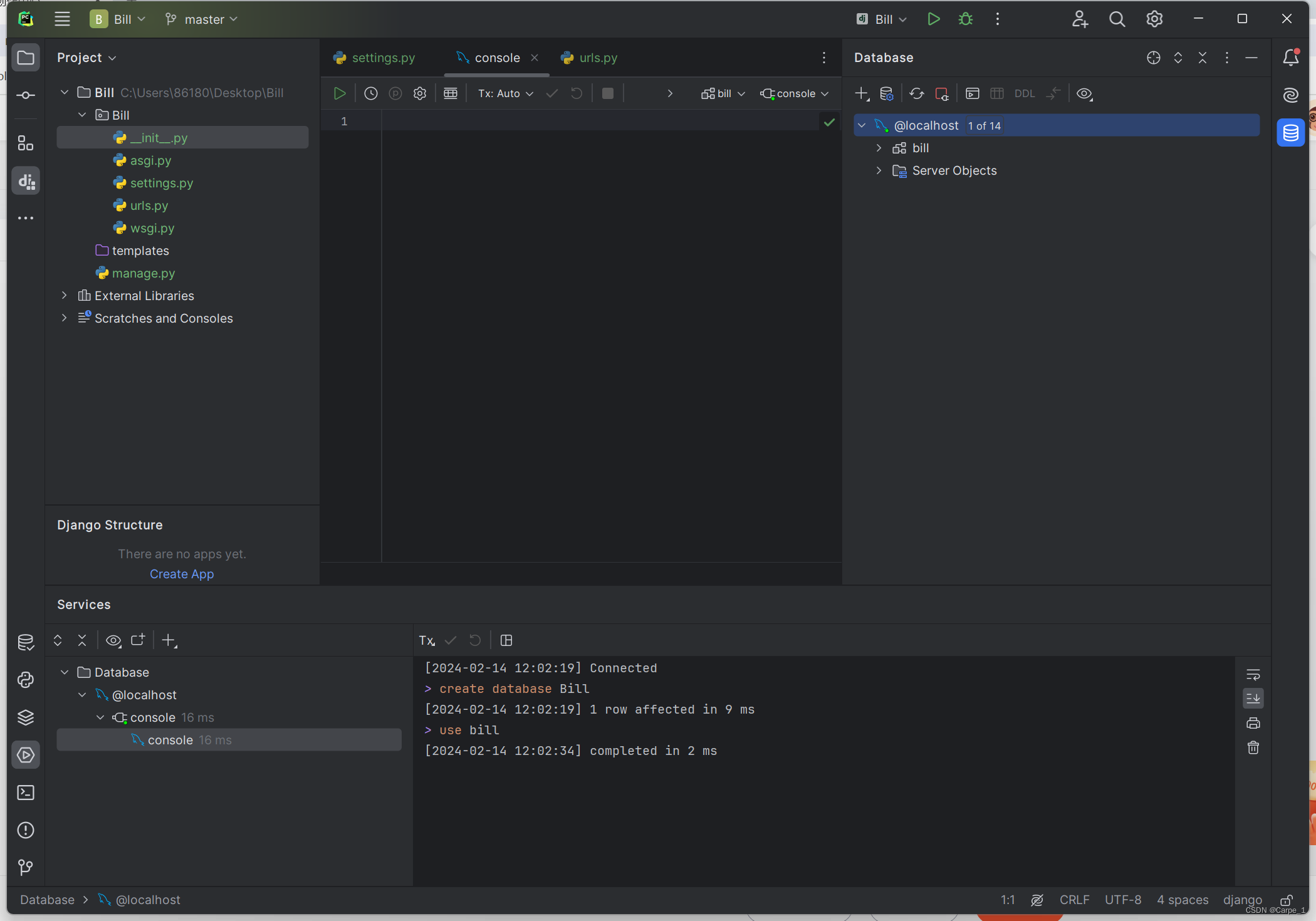Viewport: 1316px width, 921px height.
Task: Click the debug bug icon
Action: [965, 19]
